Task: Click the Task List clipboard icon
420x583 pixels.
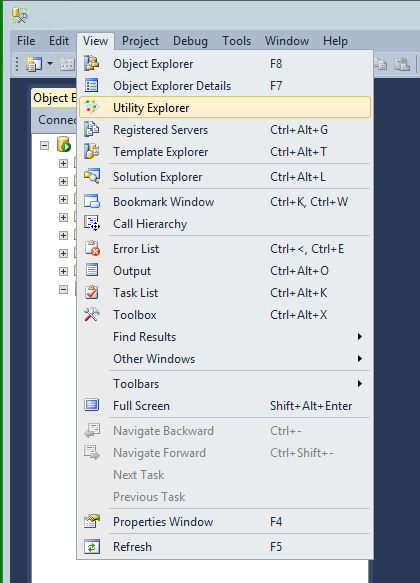Action: [x=92, y=293]
